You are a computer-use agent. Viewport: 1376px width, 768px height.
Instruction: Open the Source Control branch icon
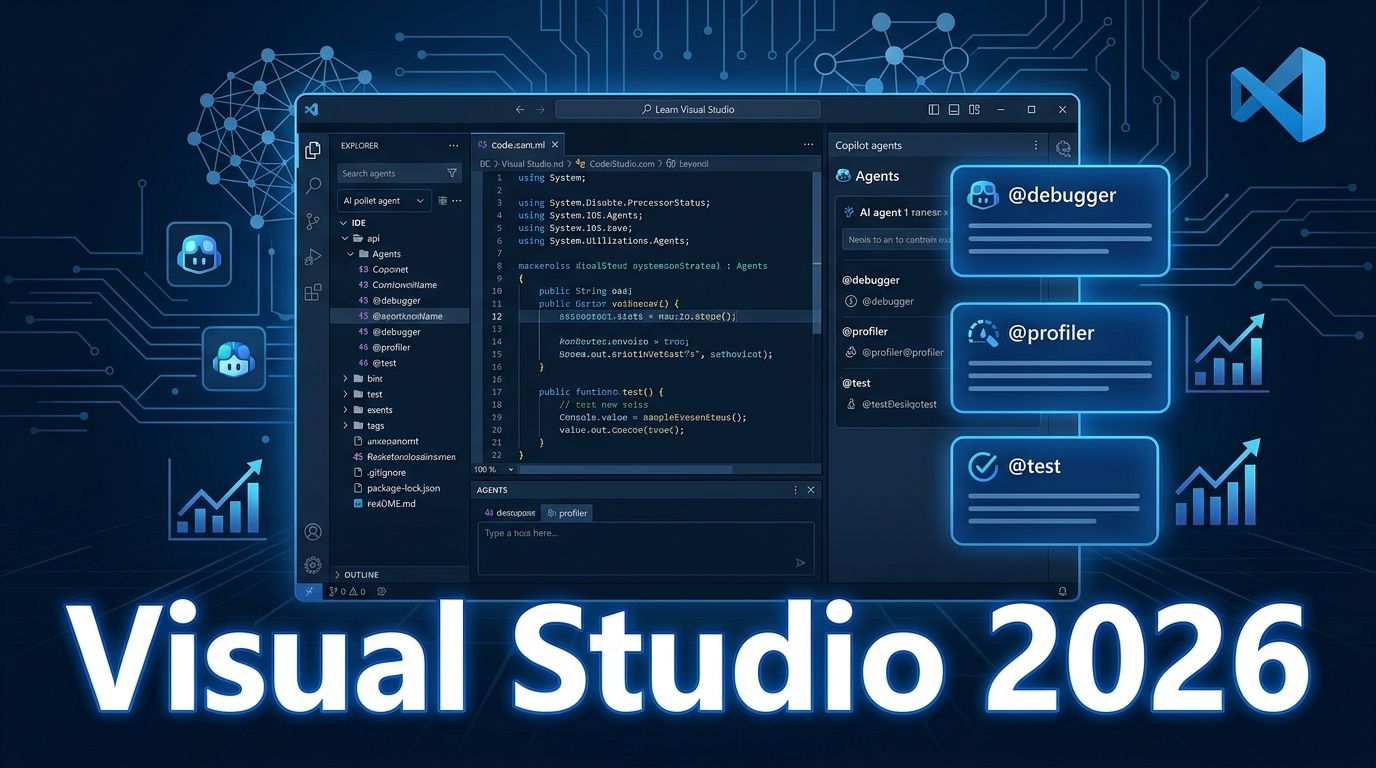313,222
